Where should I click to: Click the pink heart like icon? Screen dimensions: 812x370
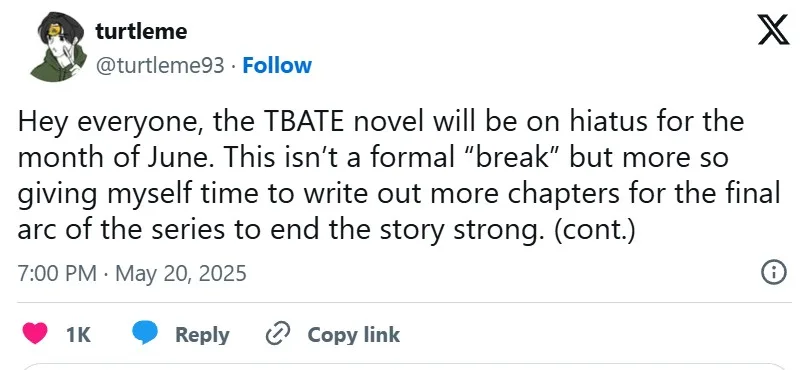click(x=35, y=334)
